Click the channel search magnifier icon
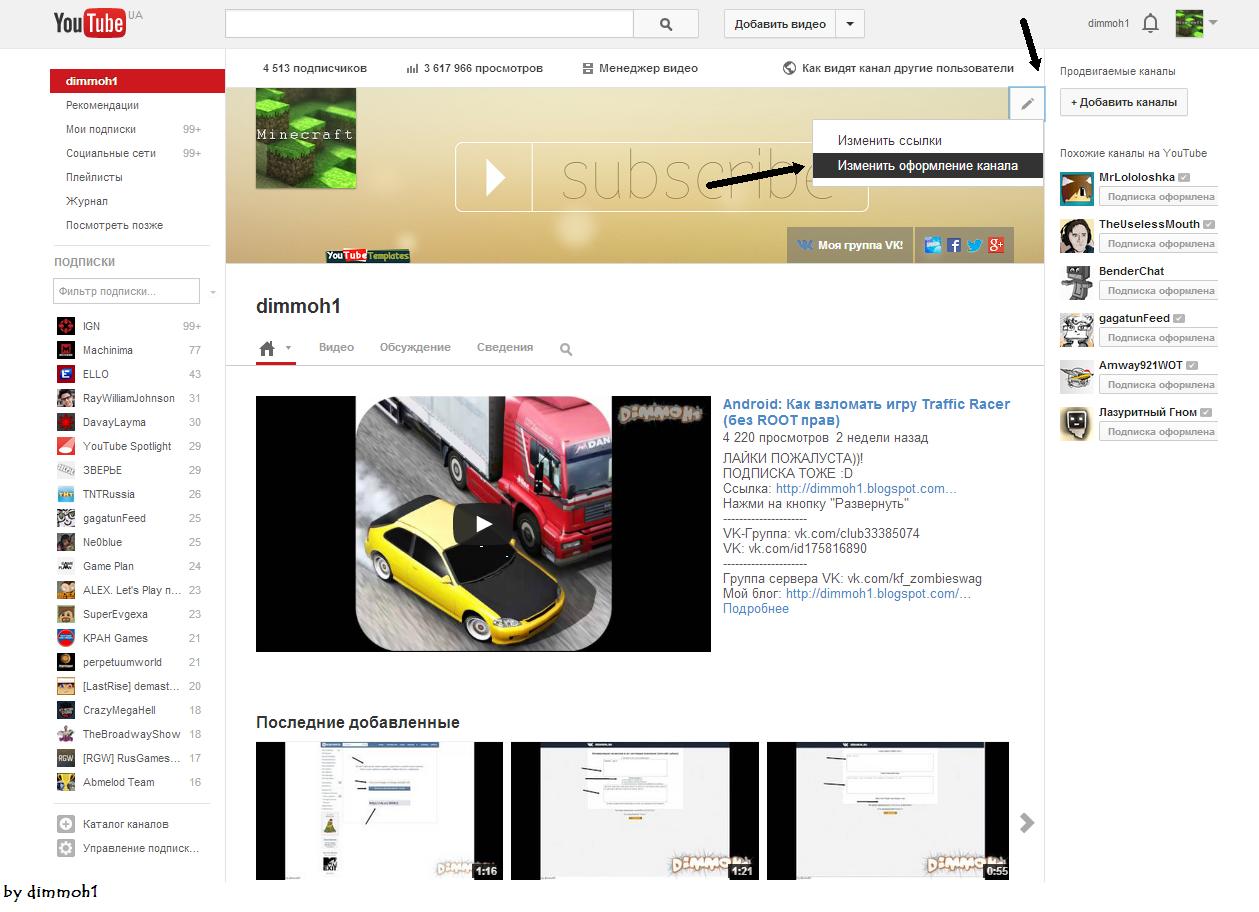This screenshot has width=1259, height=912. [566, 349]
